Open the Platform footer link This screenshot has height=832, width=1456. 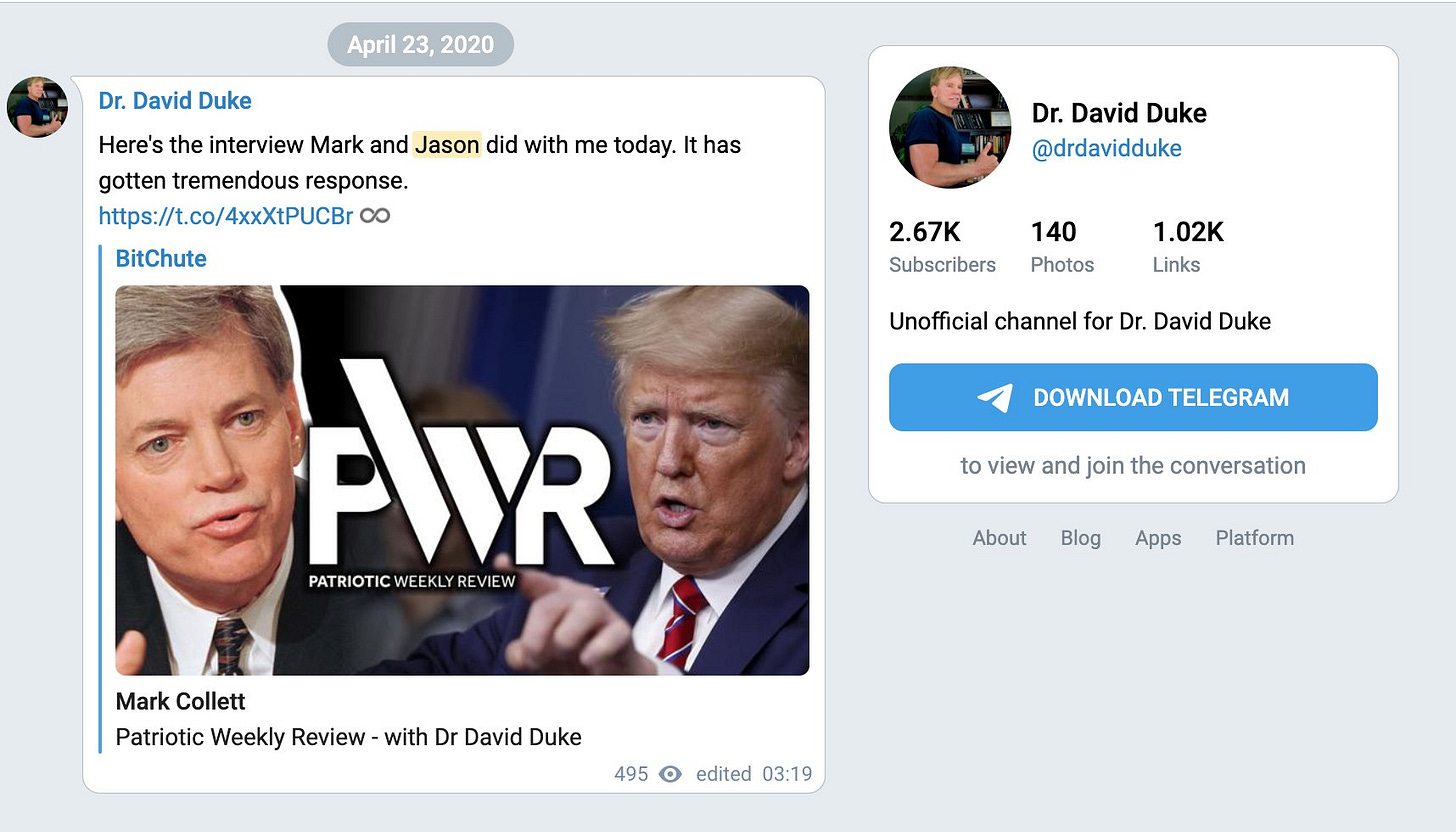pos(1255,538)
